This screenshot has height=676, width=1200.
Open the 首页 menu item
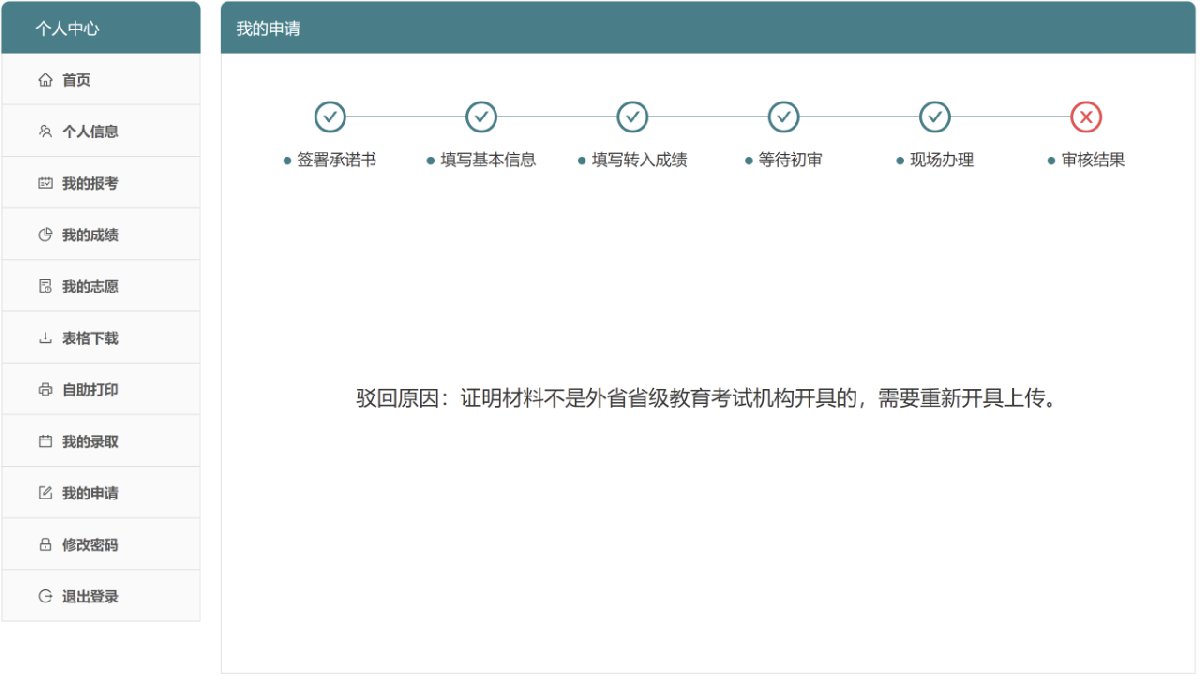pos(101,80)
